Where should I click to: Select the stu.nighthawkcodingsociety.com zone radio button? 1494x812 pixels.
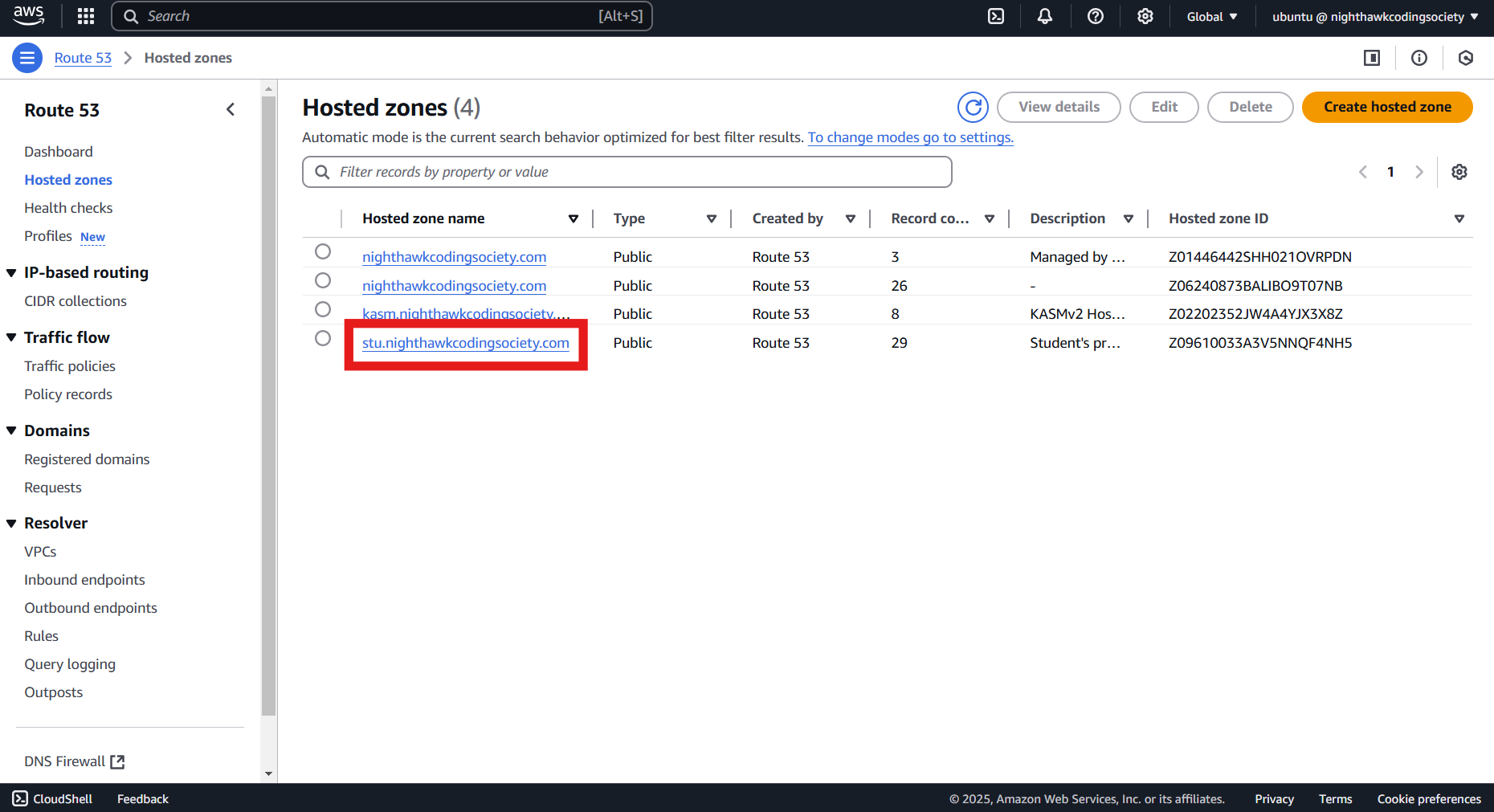pyautogui.click(x=323, y=338)
